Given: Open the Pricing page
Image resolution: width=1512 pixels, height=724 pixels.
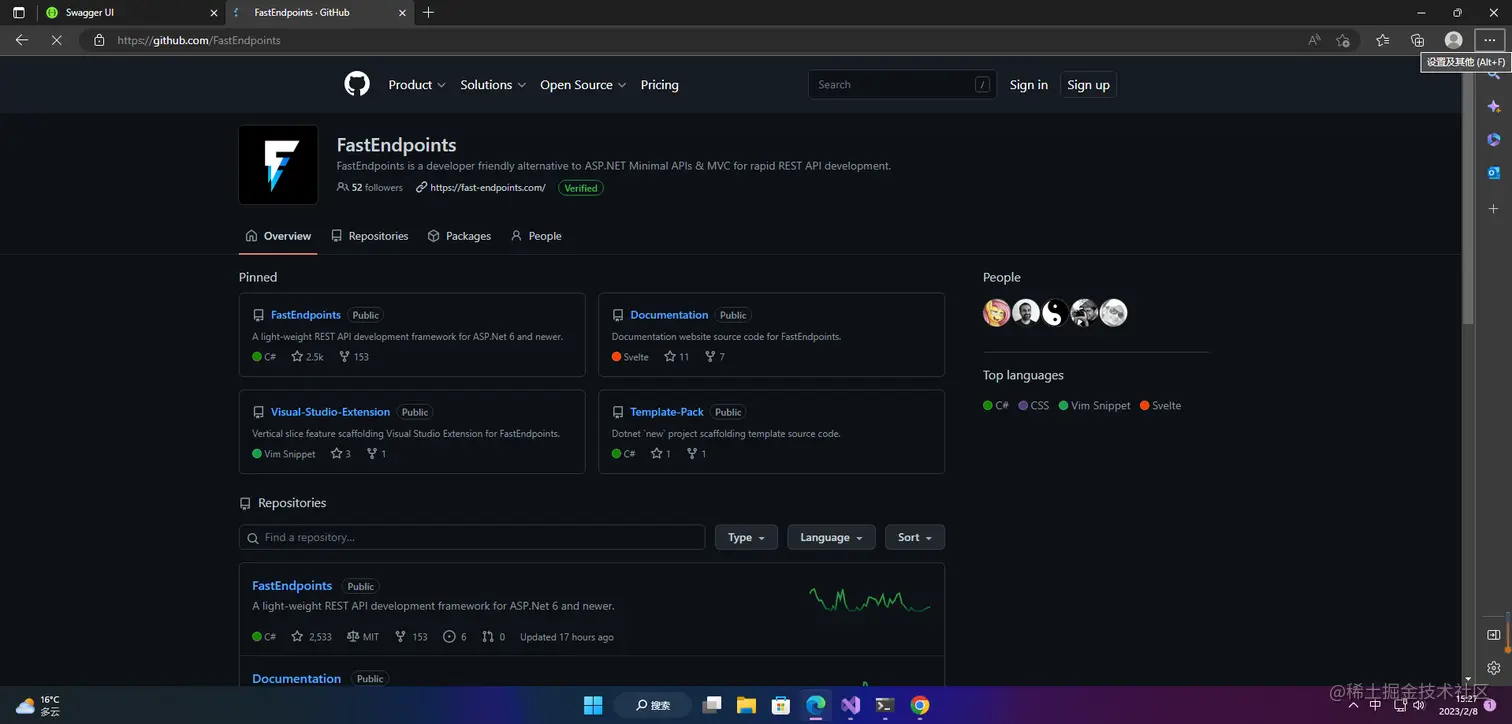Looking at the screenshot, I should tap(659, 85).
